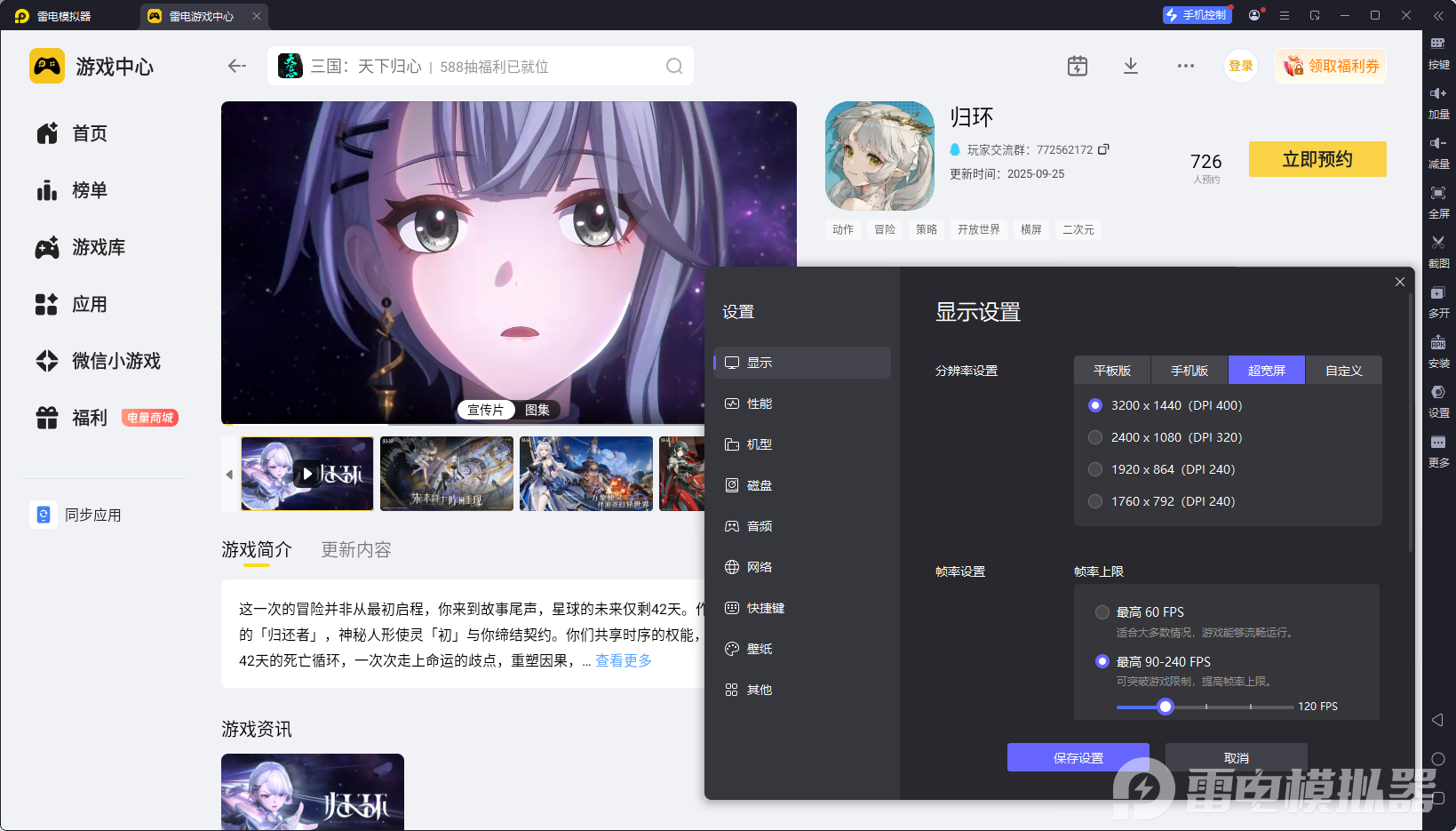Image resolution: width=1456 pixels, height=831 pixels.
Task: Click the screenshot scissors icon
Action: [1438, 243]
